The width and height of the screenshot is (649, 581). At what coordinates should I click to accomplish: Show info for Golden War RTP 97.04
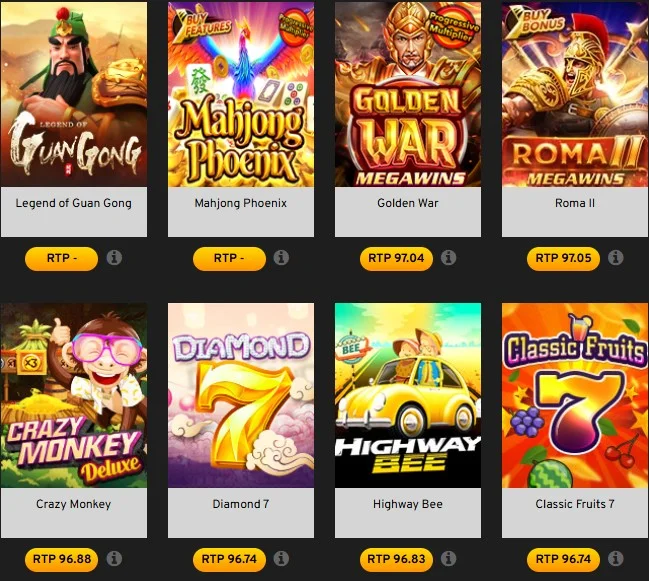coord(448,258)
